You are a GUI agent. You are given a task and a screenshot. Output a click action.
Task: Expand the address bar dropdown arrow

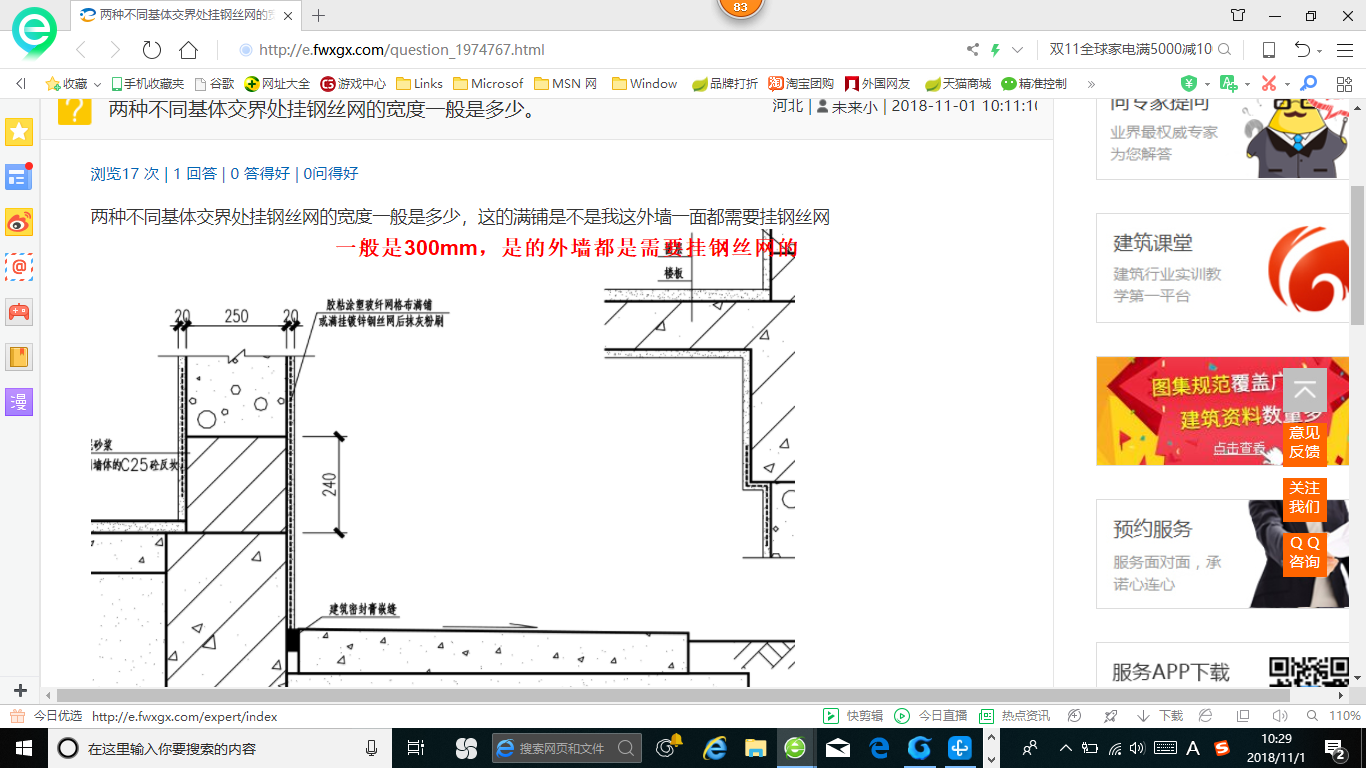pyautogui.click(x=1018, y=50)
